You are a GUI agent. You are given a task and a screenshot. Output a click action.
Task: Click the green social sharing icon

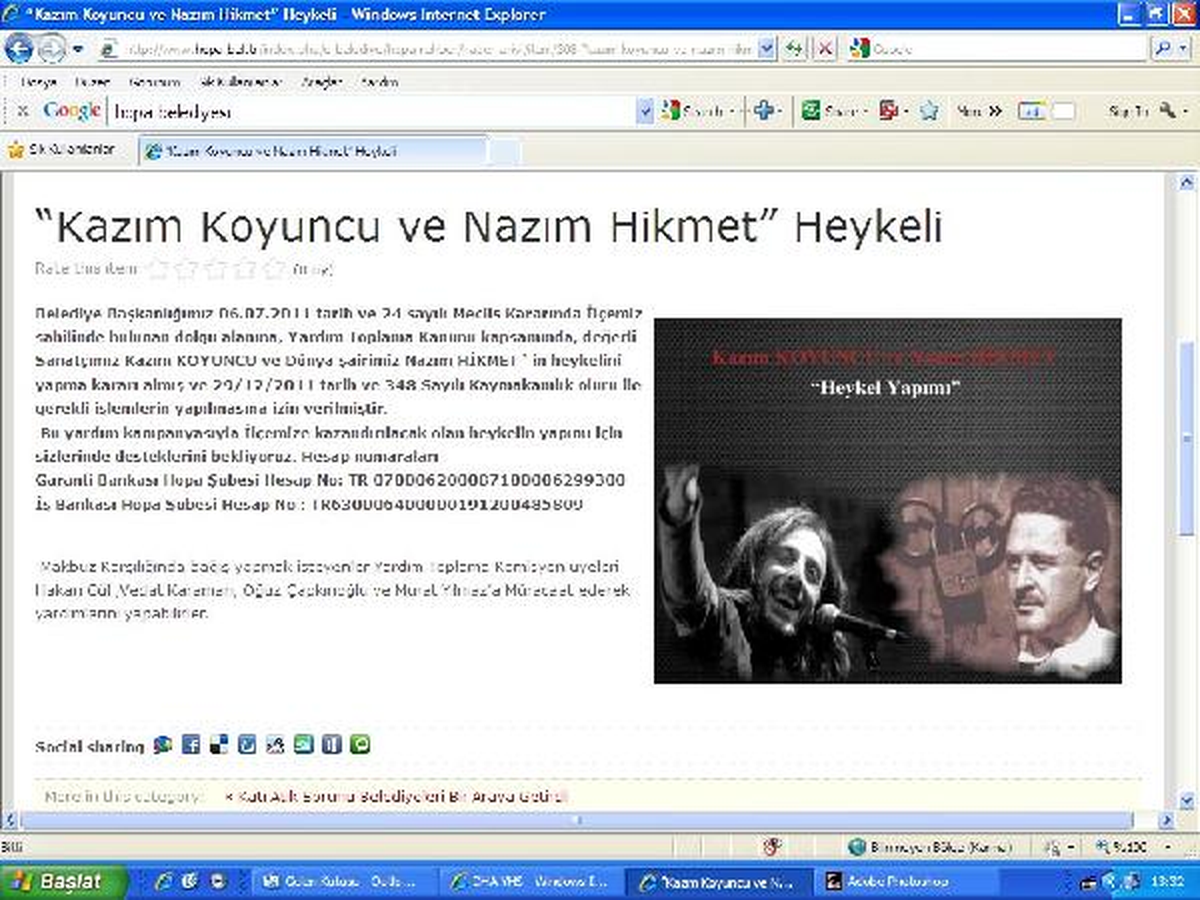tap(360, 745)
